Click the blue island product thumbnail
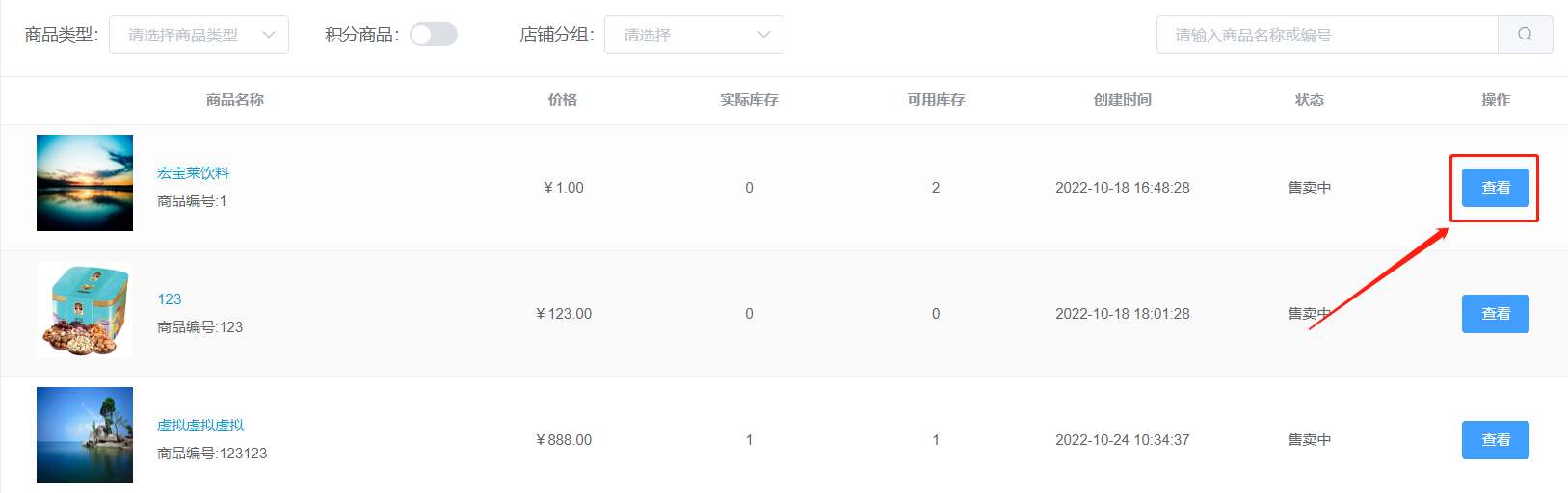 coord(85,435)
